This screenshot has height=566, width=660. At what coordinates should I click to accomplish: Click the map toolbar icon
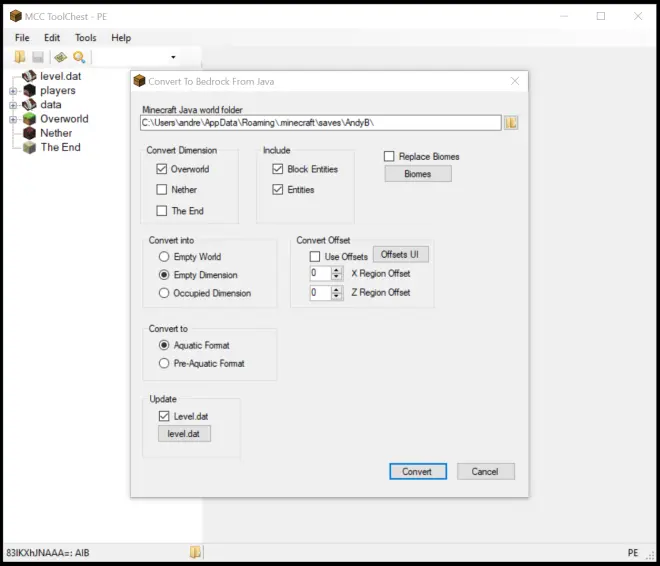61,57
